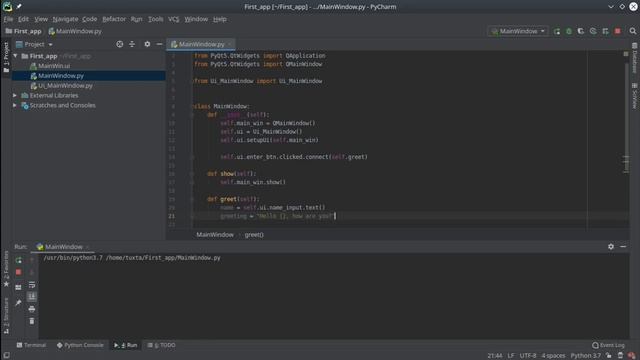Hide the Project panel with the minus icon
Screen dimensions: 640x360
pos(159,44)
